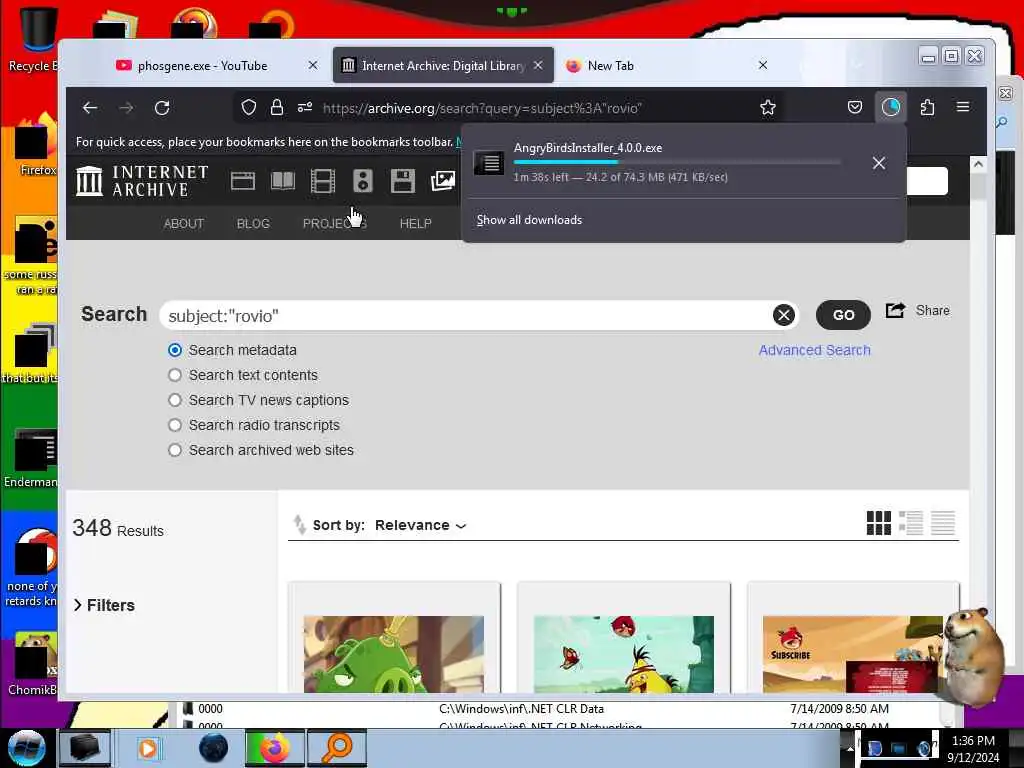The height and width of the screenshot is (768, 1024).
Task: Open media player taskbar icon
Action: [x=148, y=748]
